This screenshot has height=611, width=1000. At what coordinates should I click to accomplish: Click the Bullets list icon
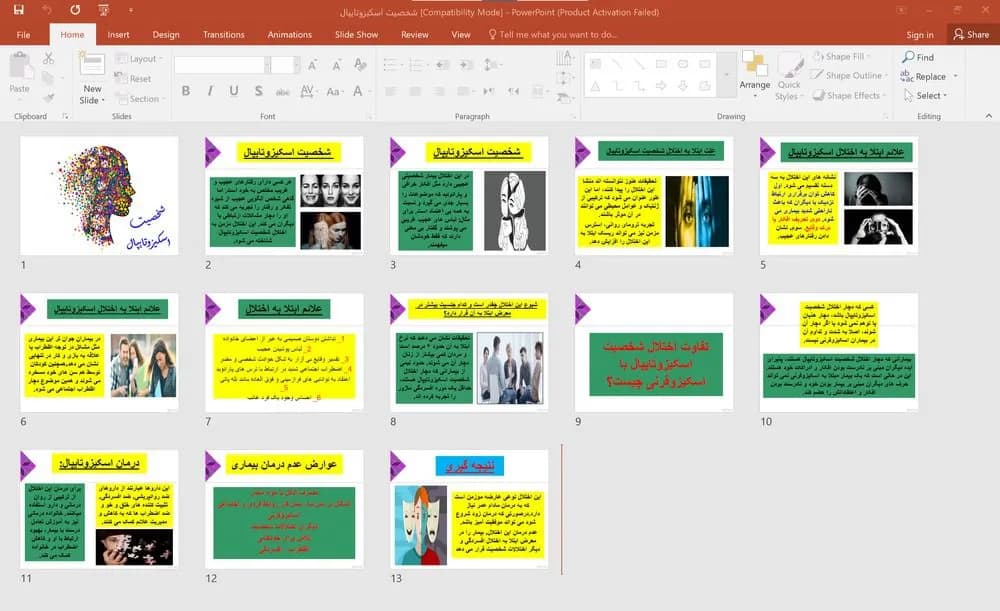[391, 64]
